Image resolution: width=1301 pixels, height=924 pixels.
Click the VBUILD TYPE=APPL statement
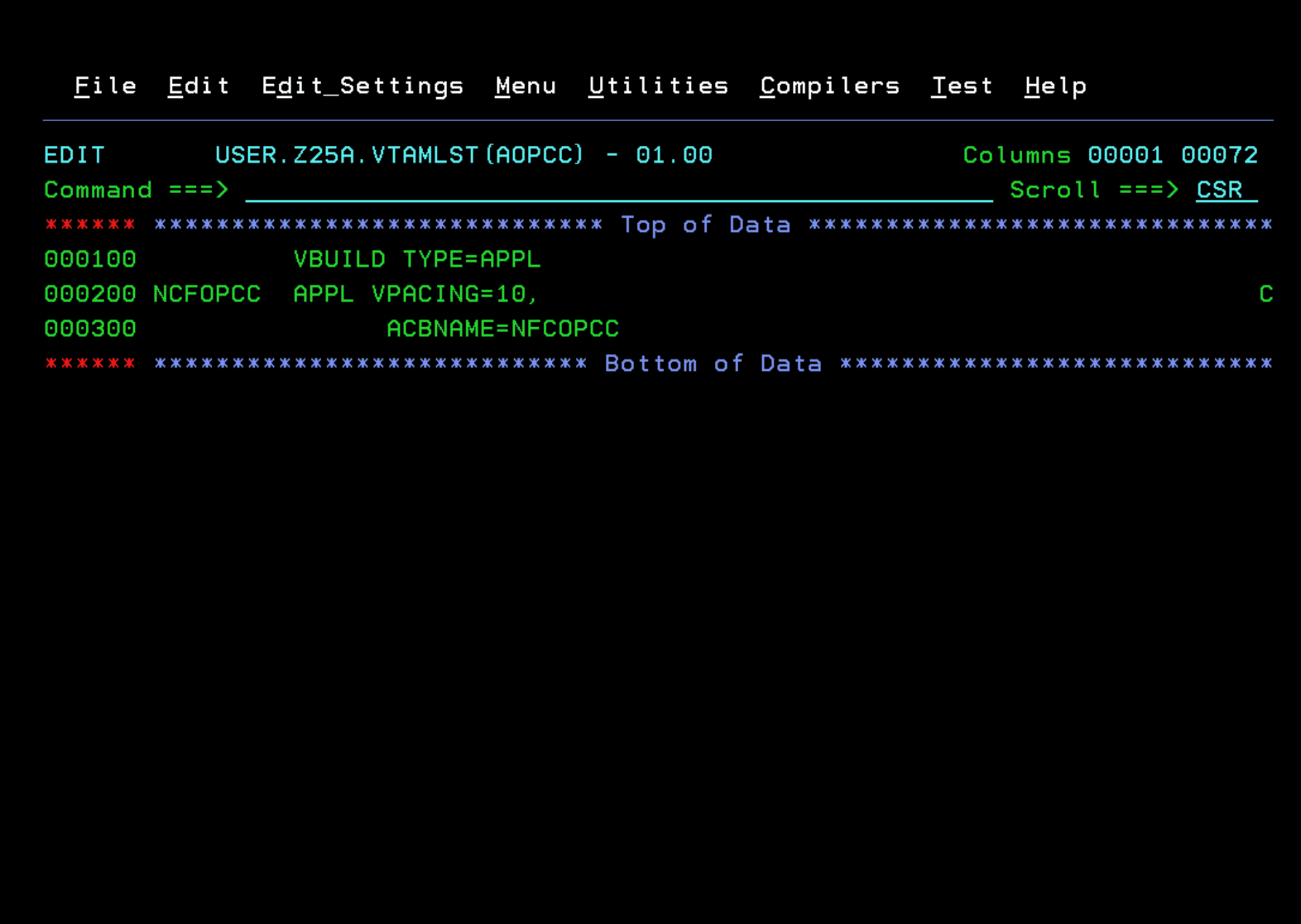click(x=416, y=259)
